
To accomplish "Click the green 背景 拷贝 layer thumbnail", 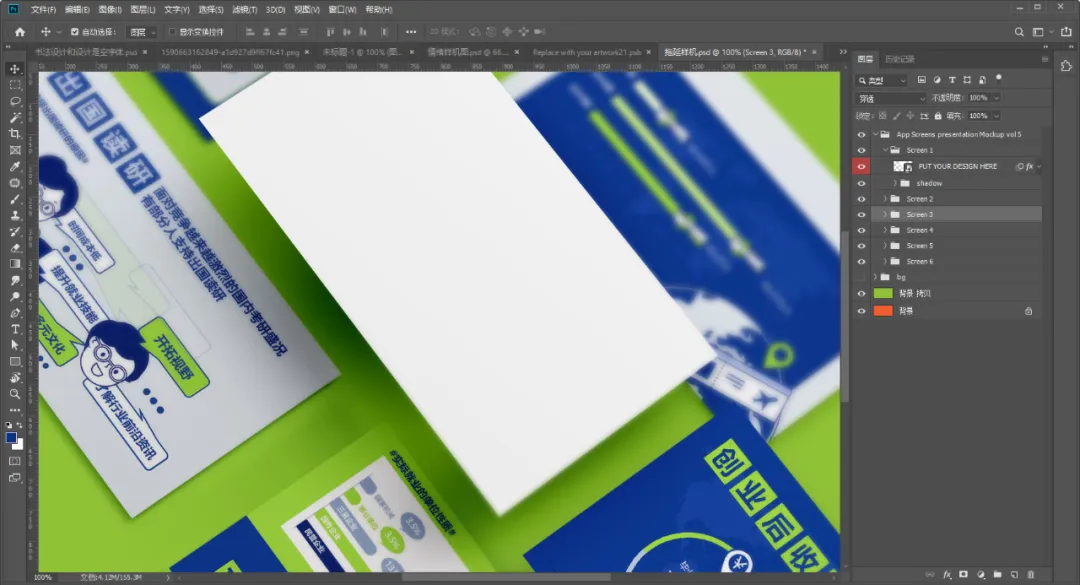I will pyautogui.click(x=883, y=294).
